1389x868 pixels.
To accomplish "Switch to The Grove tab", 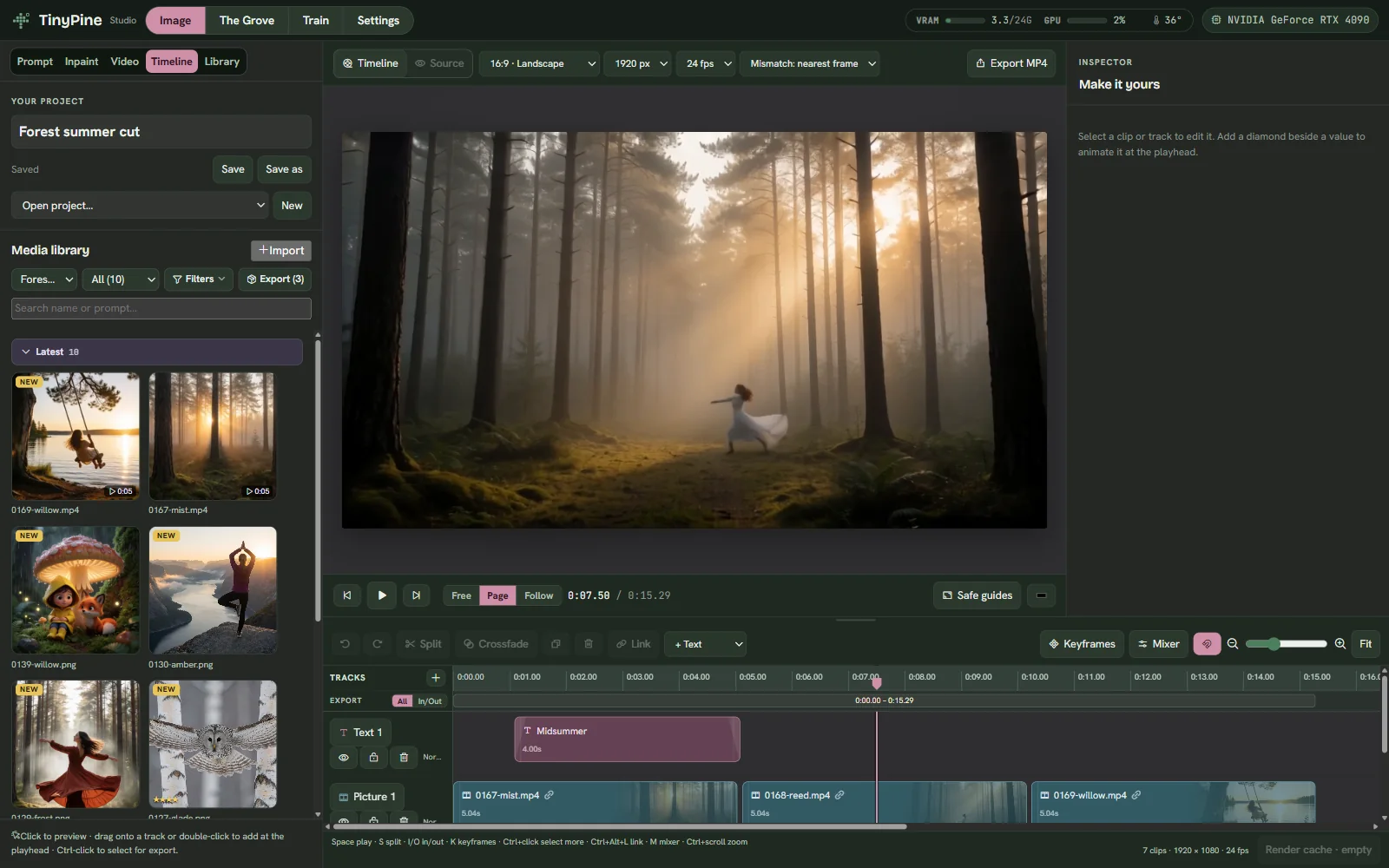I will 247,20.
